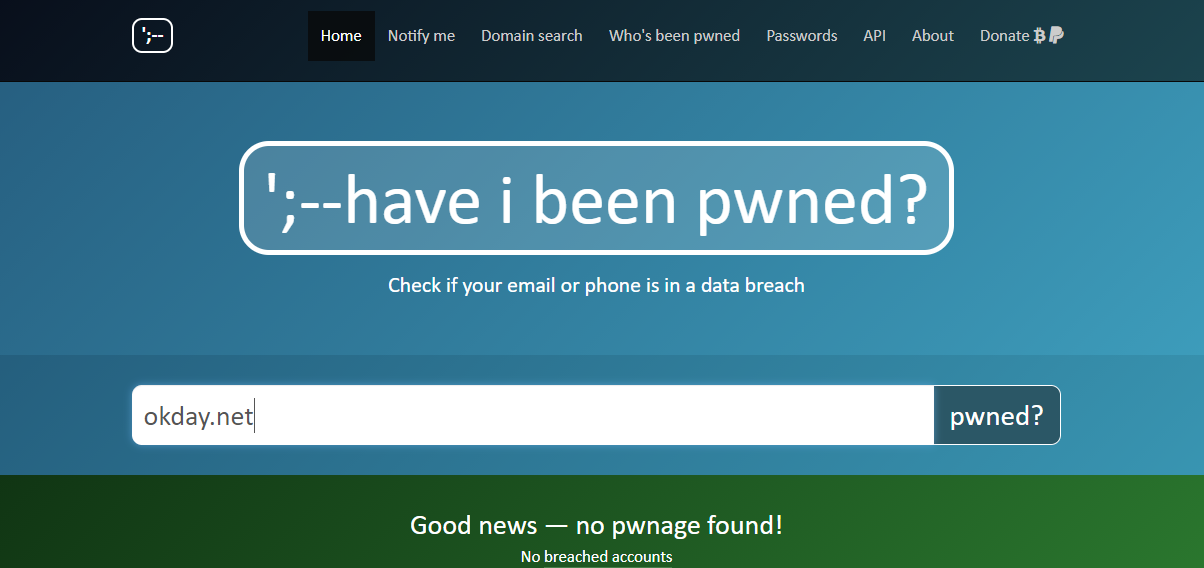This screenshot has width=1204, height=568.
Task: Select Who's been pwned menu item
Action: coord(674,36)
